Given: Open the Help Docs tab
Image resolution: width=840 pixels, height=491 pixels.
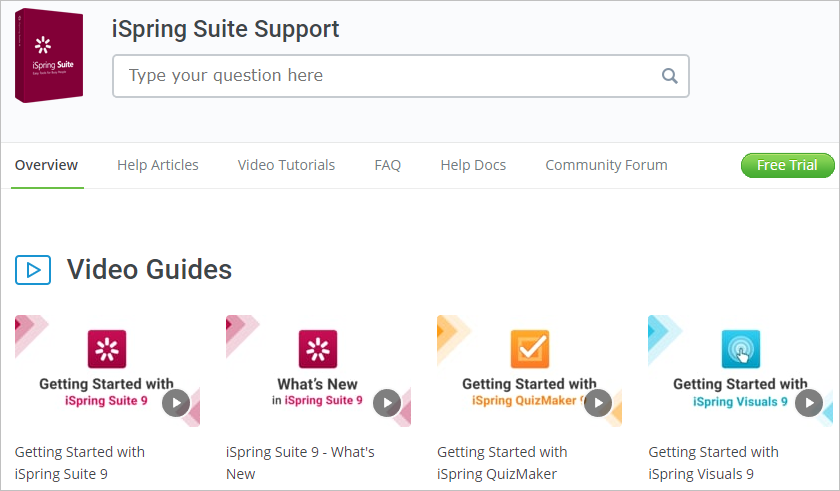Looking at the screenshot, I should pyautogui.click(x=473, y=165).
